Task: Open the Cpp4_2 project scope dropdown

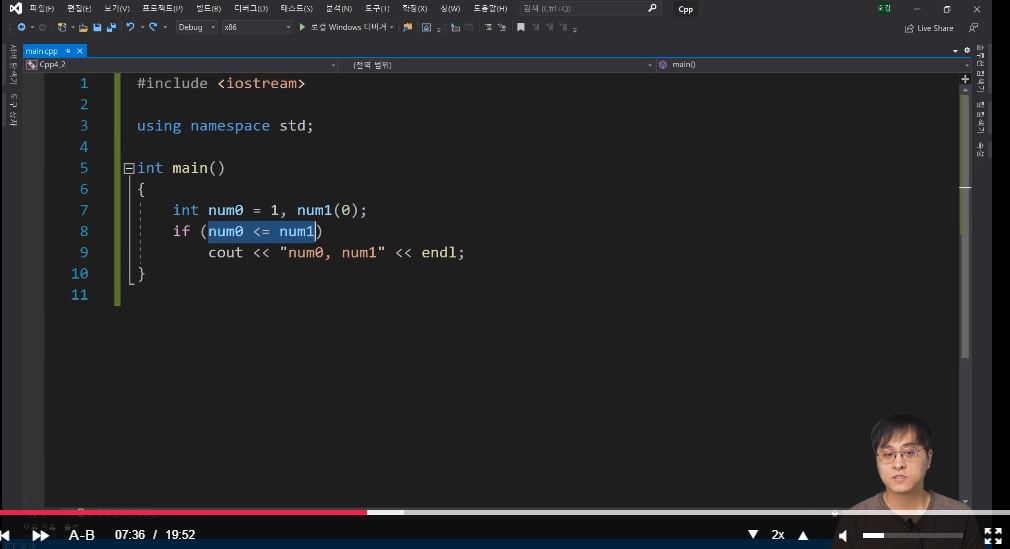Action: [180, 64]
